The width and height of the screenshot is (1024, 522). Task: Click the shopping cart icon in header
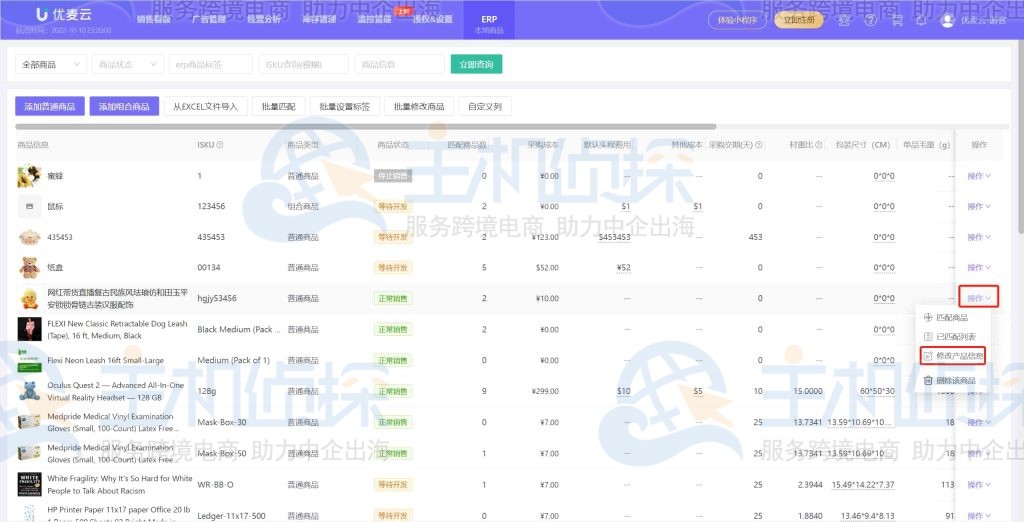[x=896, y=20]
